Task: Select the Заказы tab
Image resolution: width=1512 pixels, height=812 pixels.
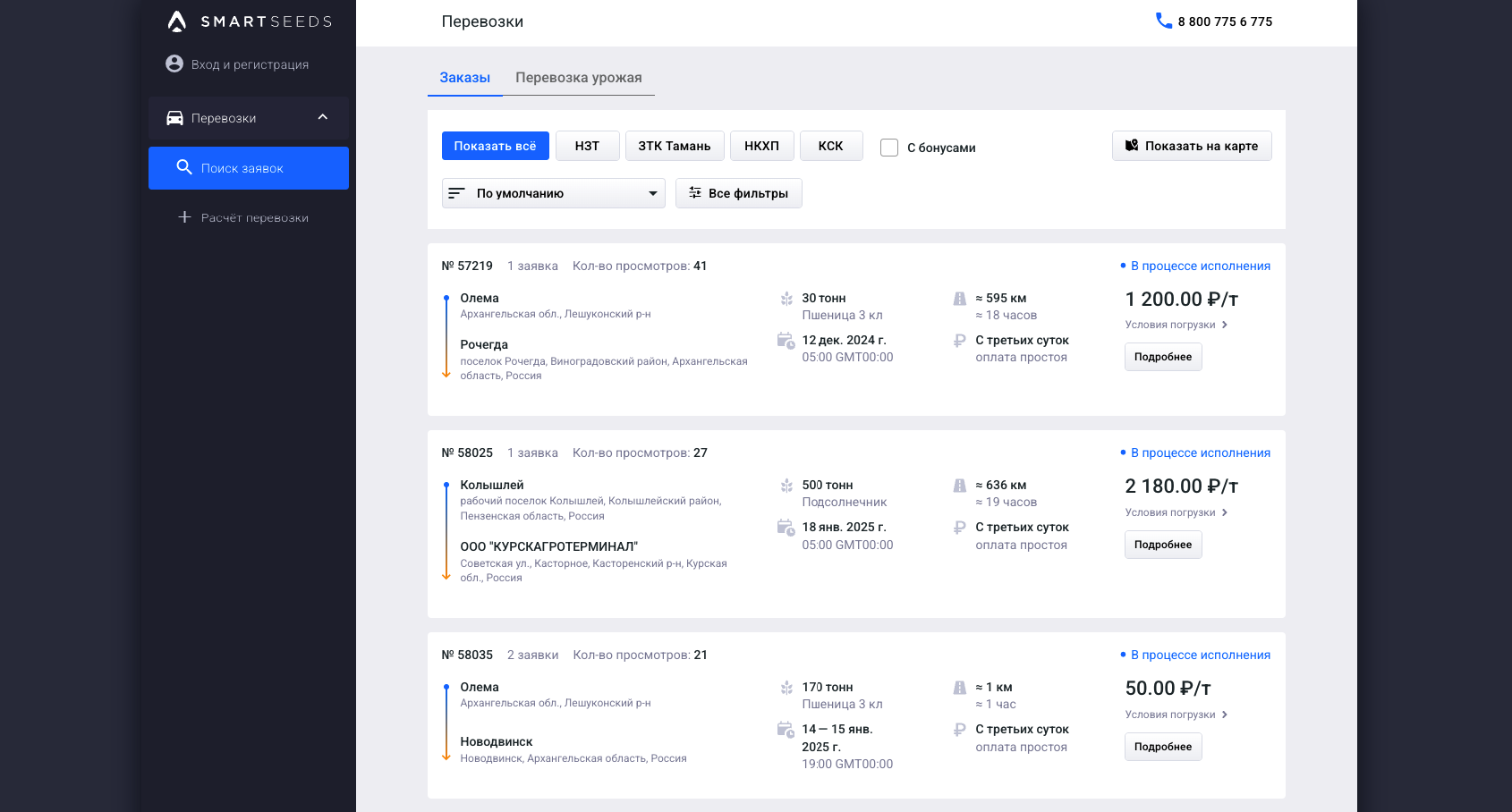Action: click(464, 78)
